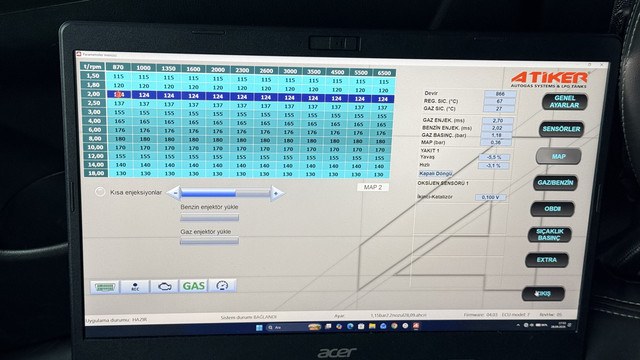Click the BENZİN ENJEK. value 2,02

click(497, 128)
